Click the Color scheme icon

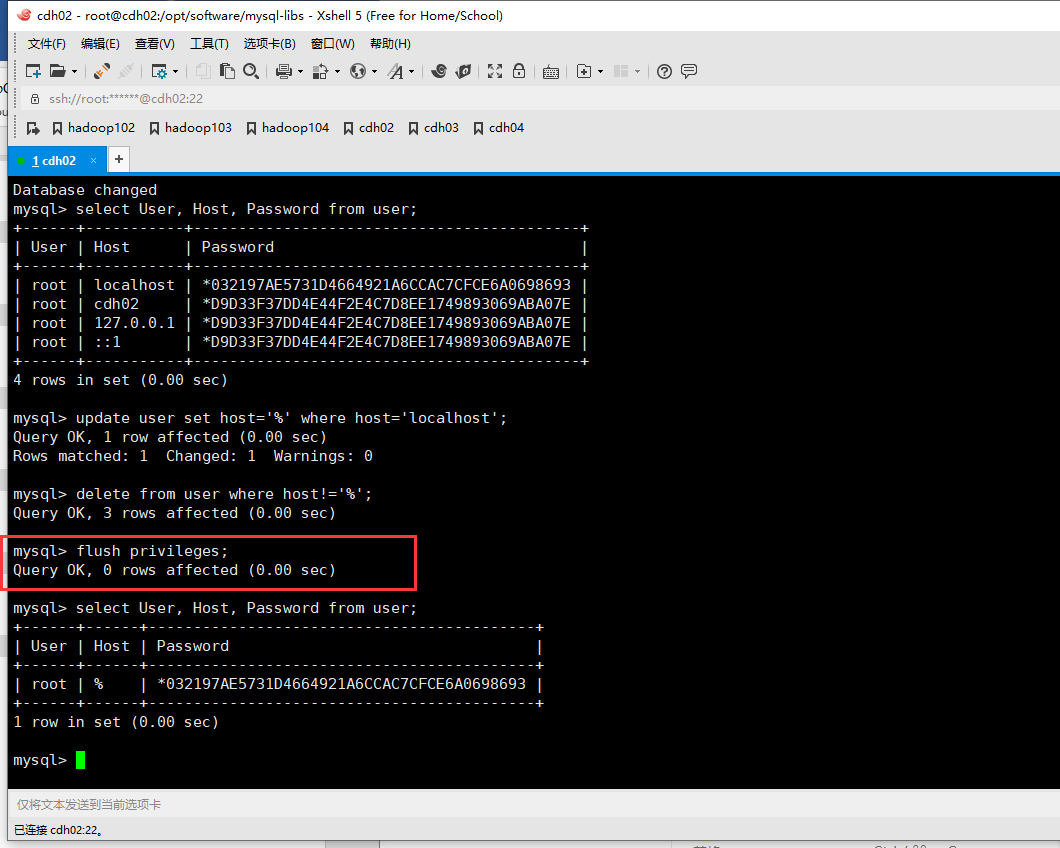[x=320, y=71]
